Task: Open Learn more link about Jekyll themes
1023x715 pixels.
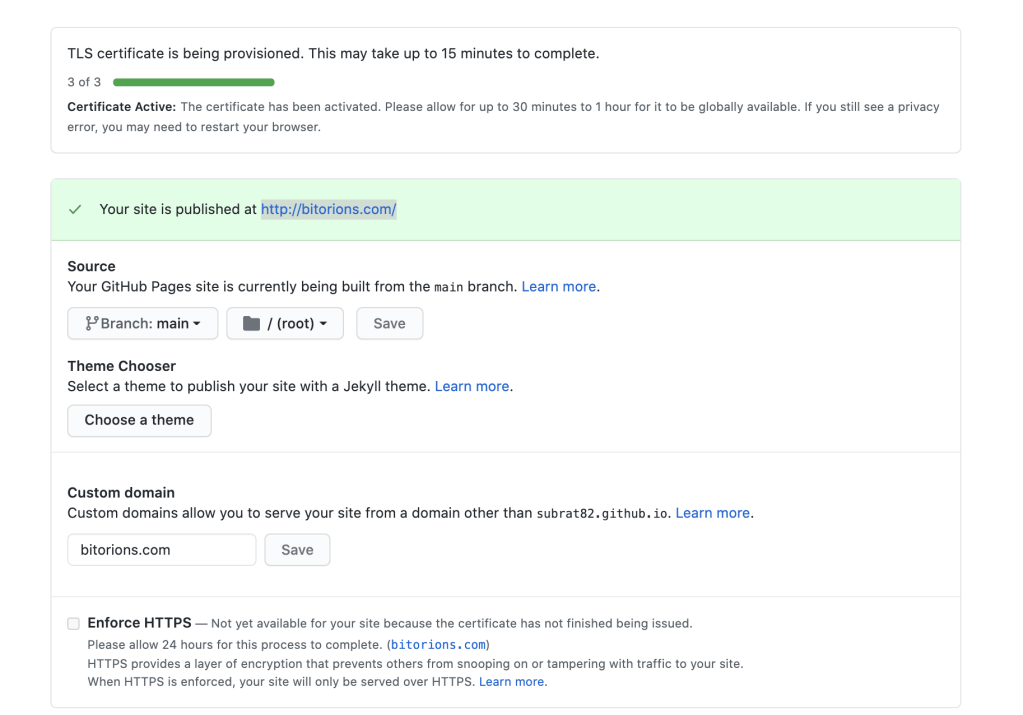Action: pos(472,386)
